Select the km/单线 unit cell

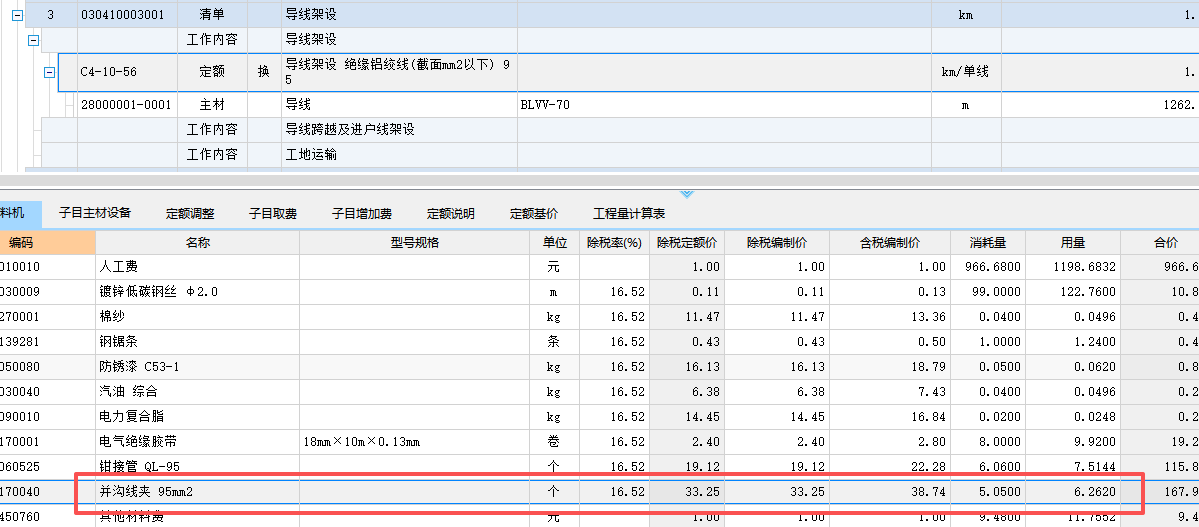pos(966,72)
